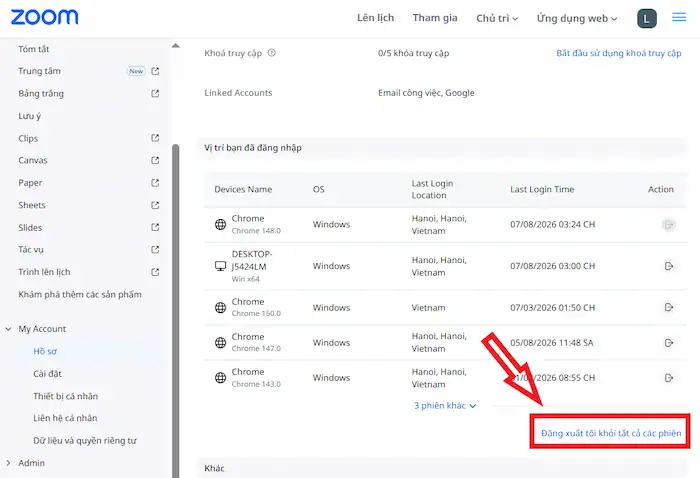Viewport: 700px width, 478px height.
Task: Click the New badge beside Trung tâm
Action: (136, 71)
